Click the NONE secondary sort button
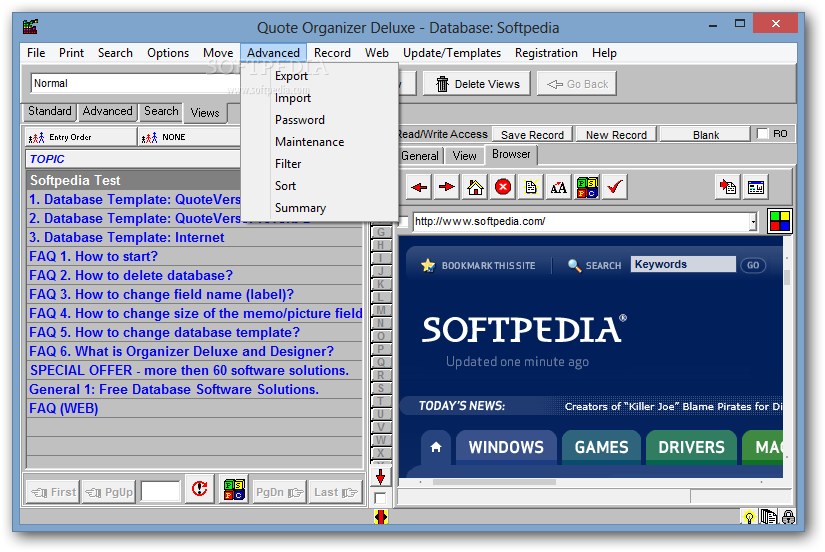 189,137
